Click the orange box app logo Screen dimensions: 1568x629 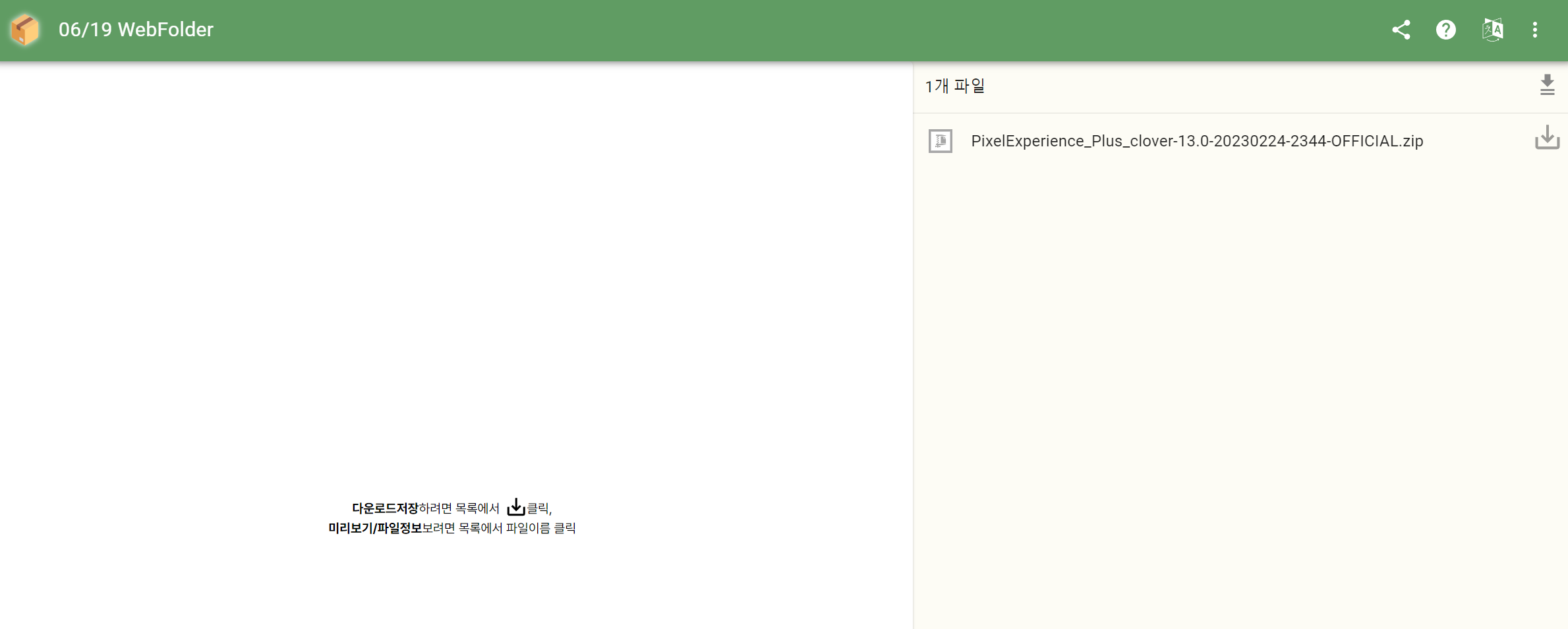tap(25, 30)
